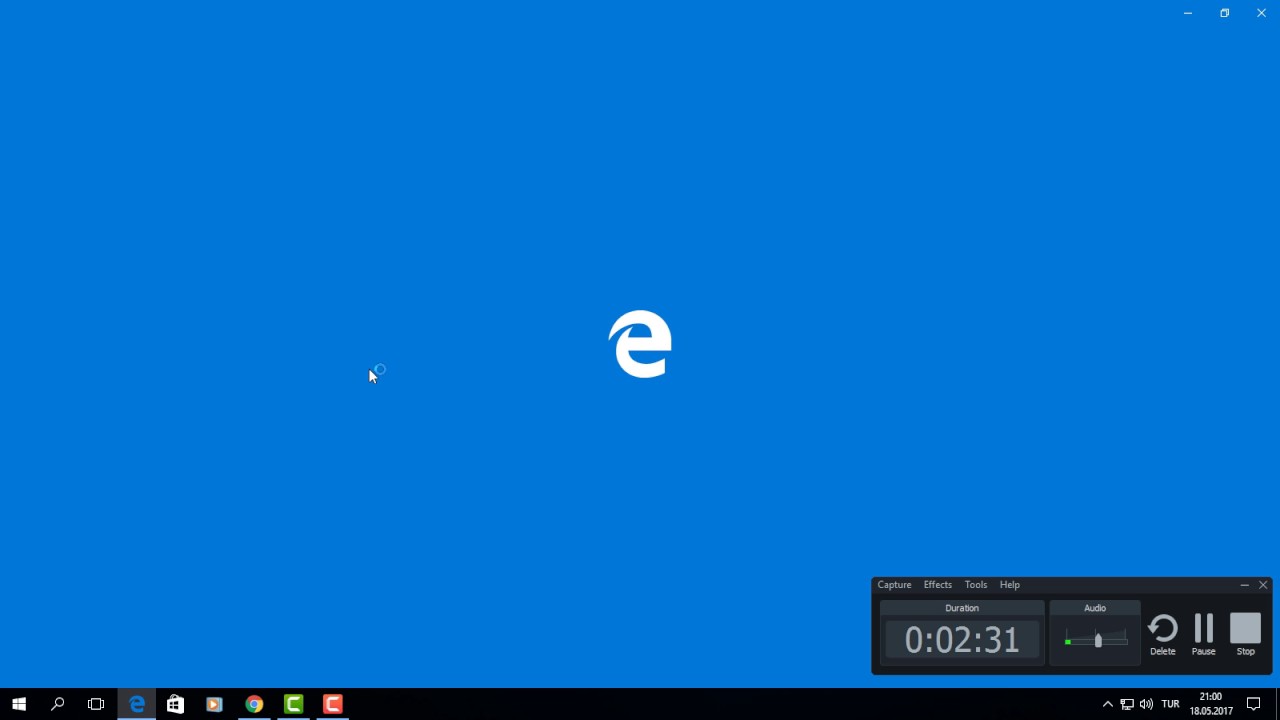Image resolution: width=1280 pixels, height=720 pixels.
Task: Open the Help menu in the recorder
Action: pyautogui.click(x=1009, y=585)
